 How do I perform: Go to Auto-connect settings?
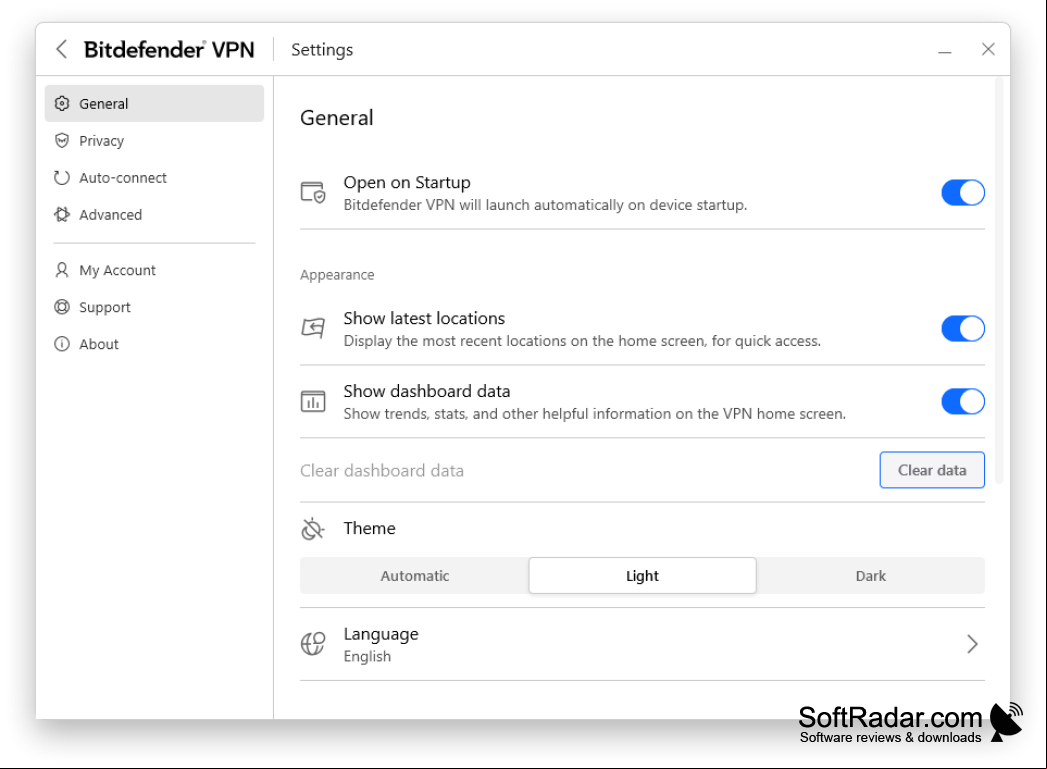click(154, 178)
